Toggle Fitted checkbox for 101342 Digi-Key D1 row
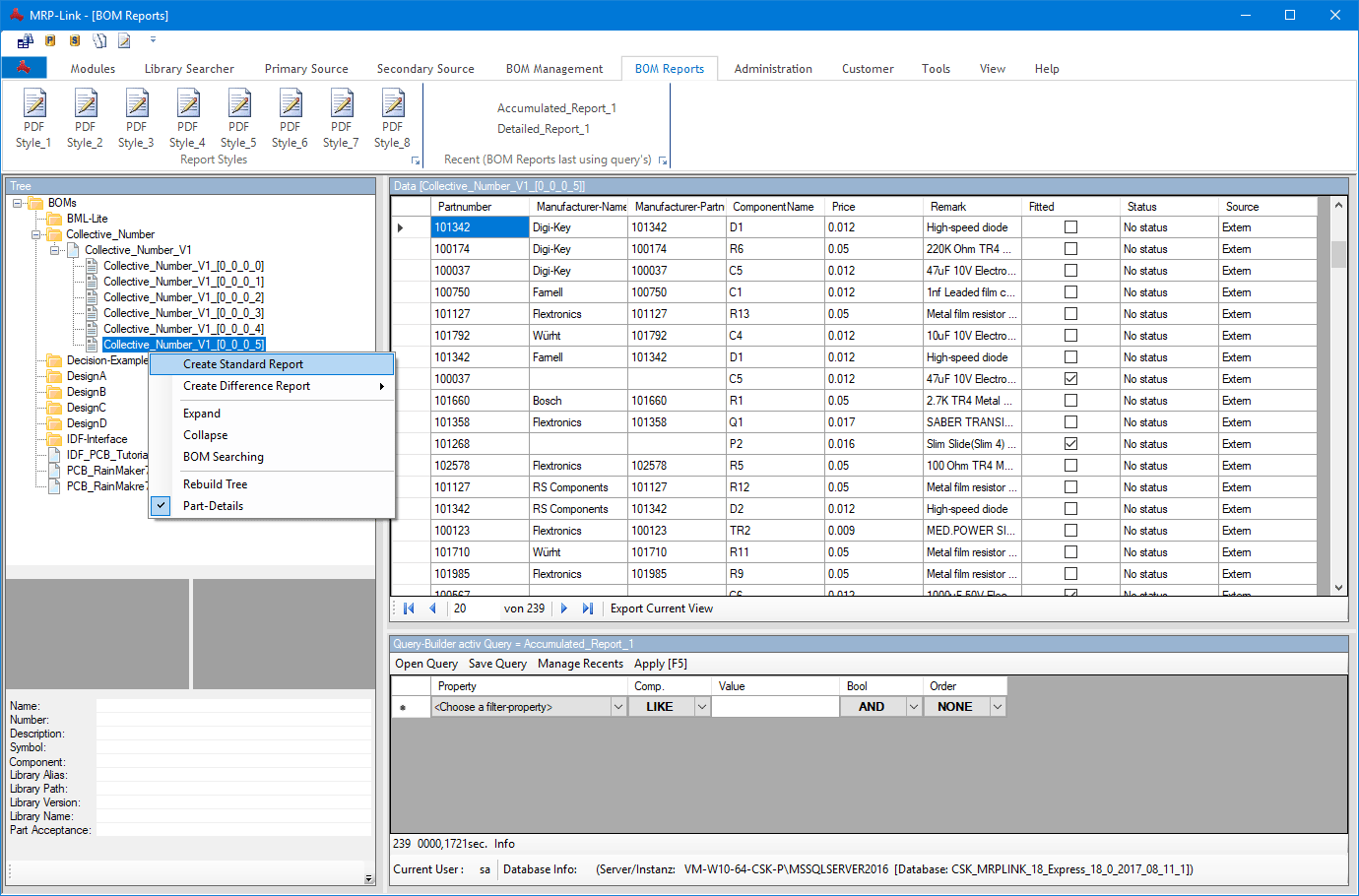 (1070, 227)
